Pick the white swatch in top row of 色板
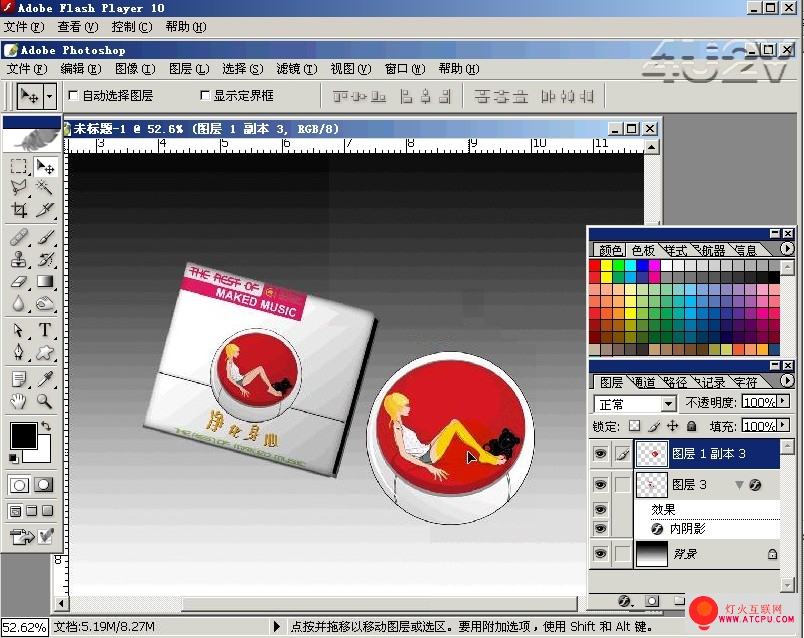804x638 pixels. (x=667, y=265)
